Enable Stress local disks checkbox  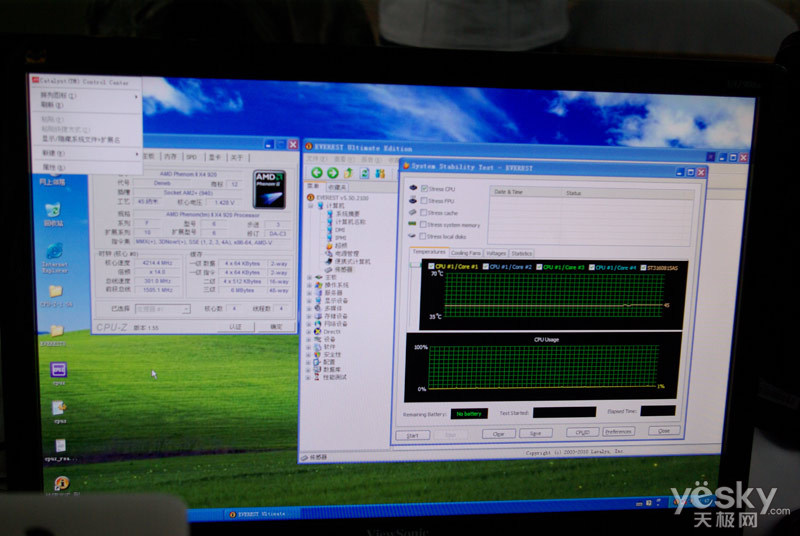[422, 236]
